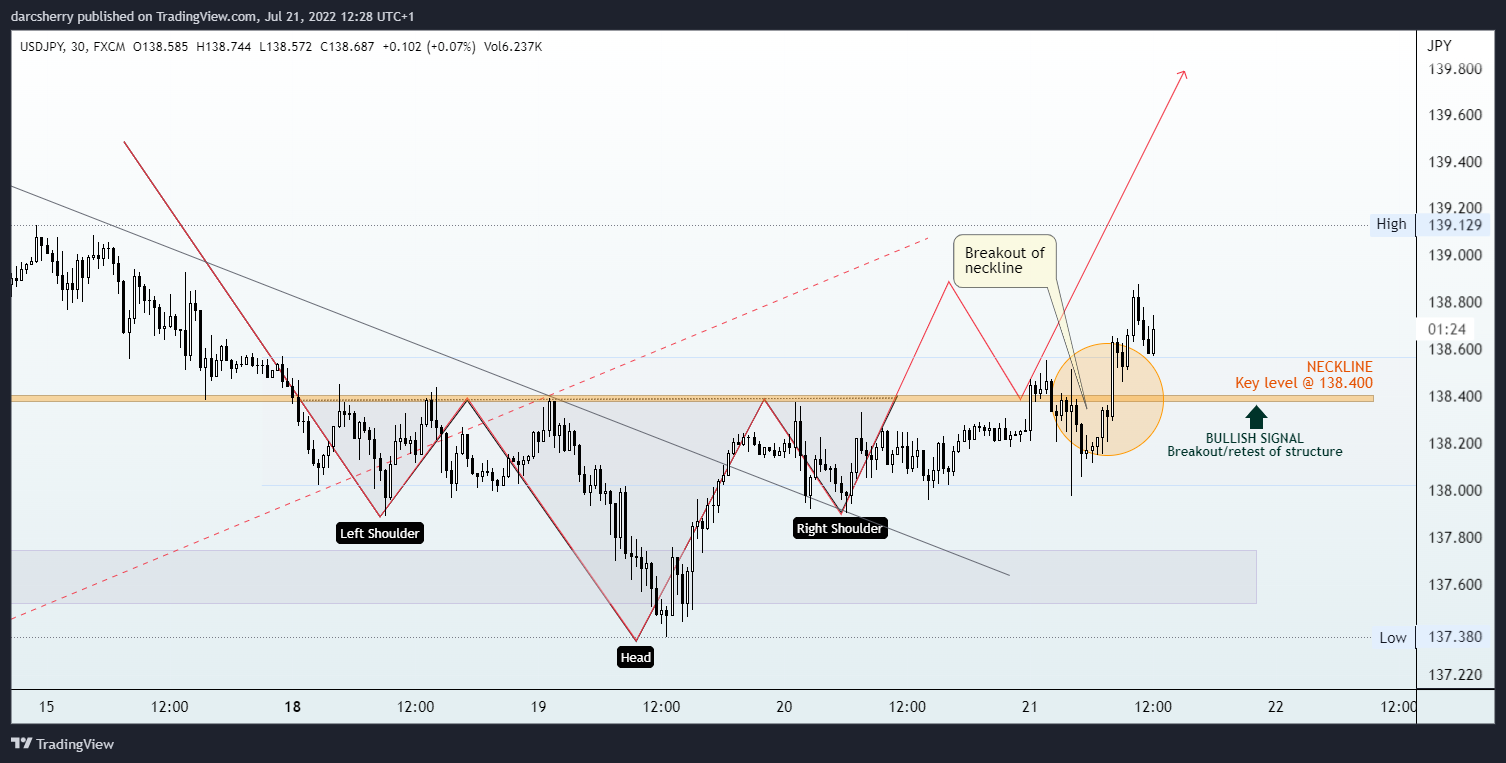The width and height of the screenshot is (1506, 763).
Task: Click the 'Low' tag
Action: (x=1393, y=638)
